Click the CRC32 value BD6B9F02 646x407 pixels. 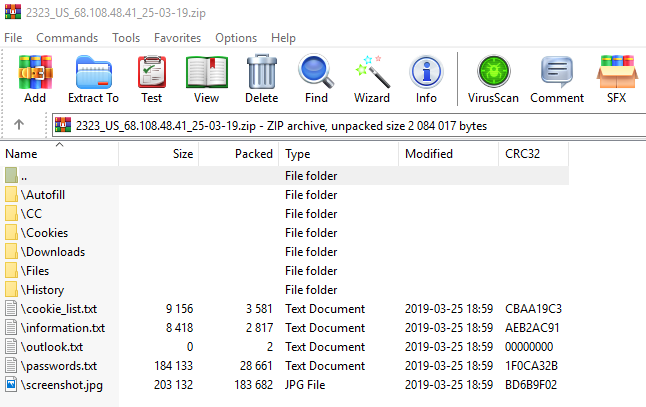531,384
